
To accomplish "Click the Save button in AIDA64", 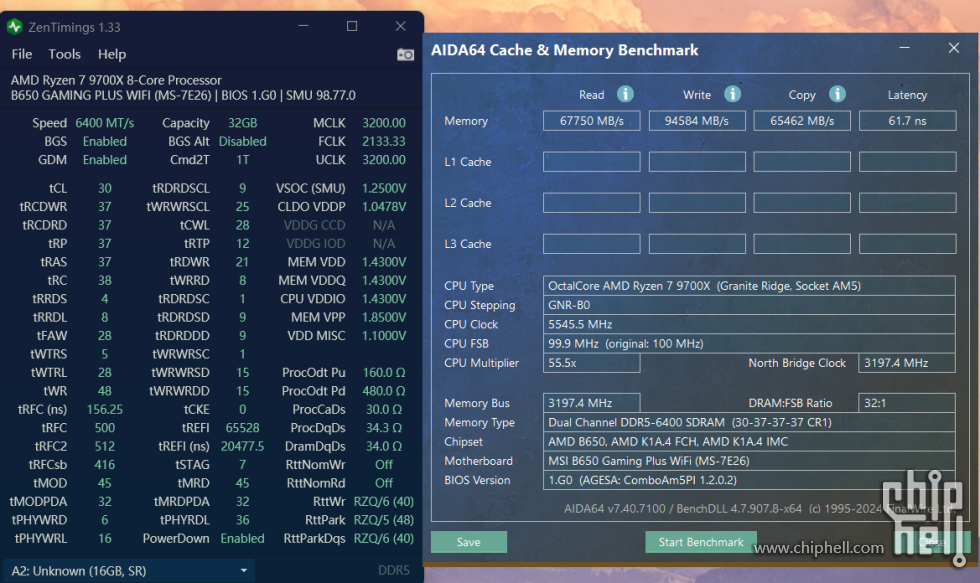I will click(x=469, y=542).
